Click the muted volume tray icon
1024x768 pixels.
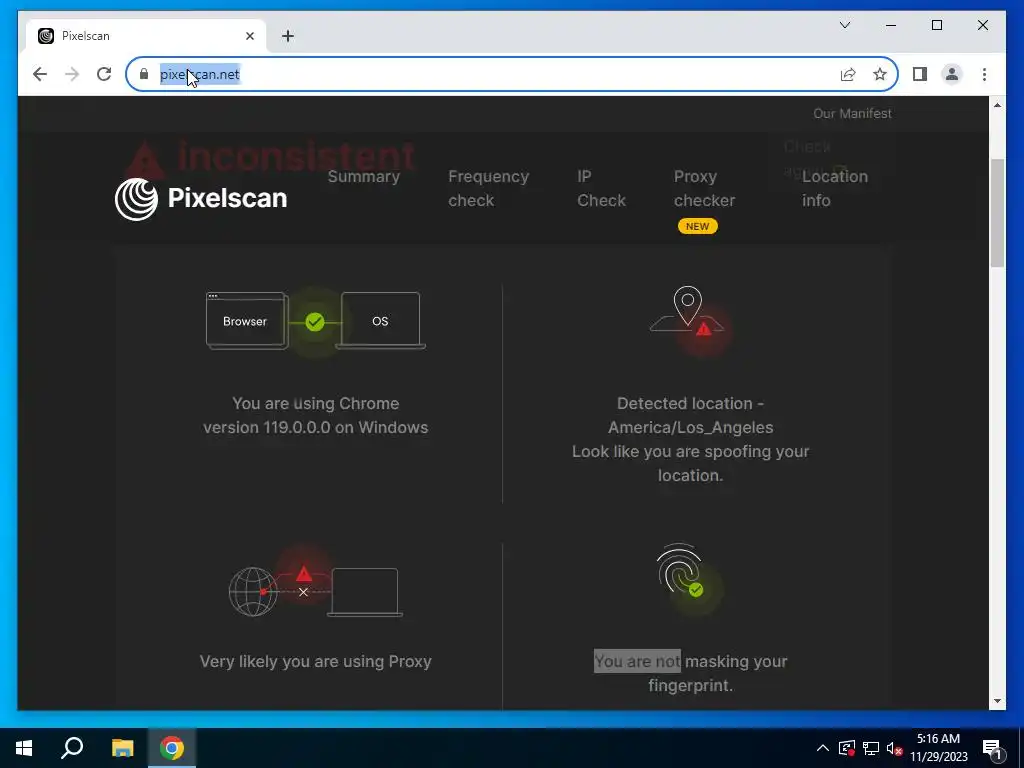pos(894,748)
